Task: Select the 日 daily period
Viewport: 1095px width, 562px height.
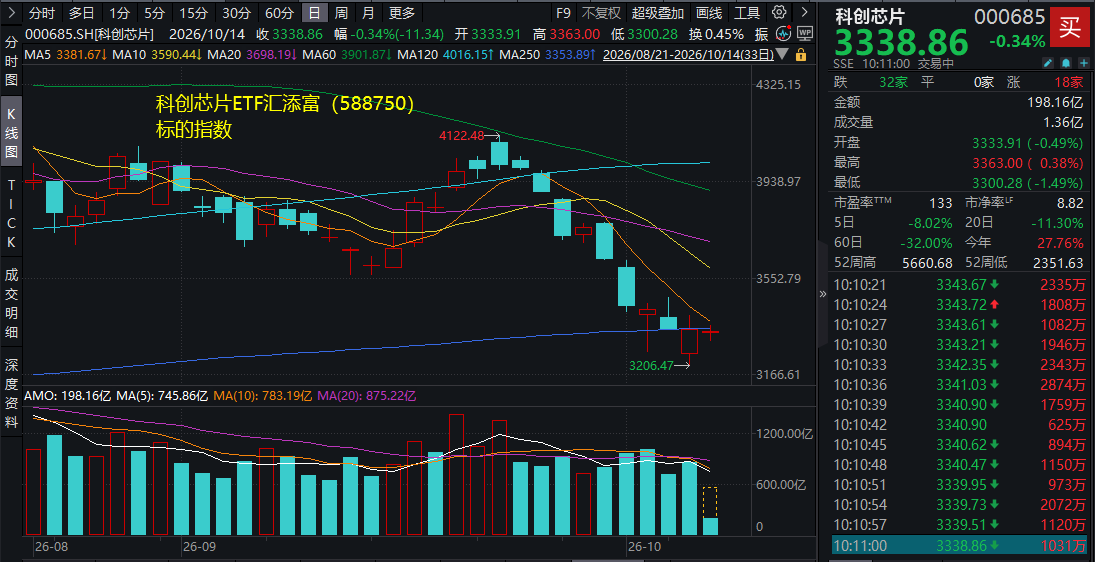Action: click(x=315, y=13)
